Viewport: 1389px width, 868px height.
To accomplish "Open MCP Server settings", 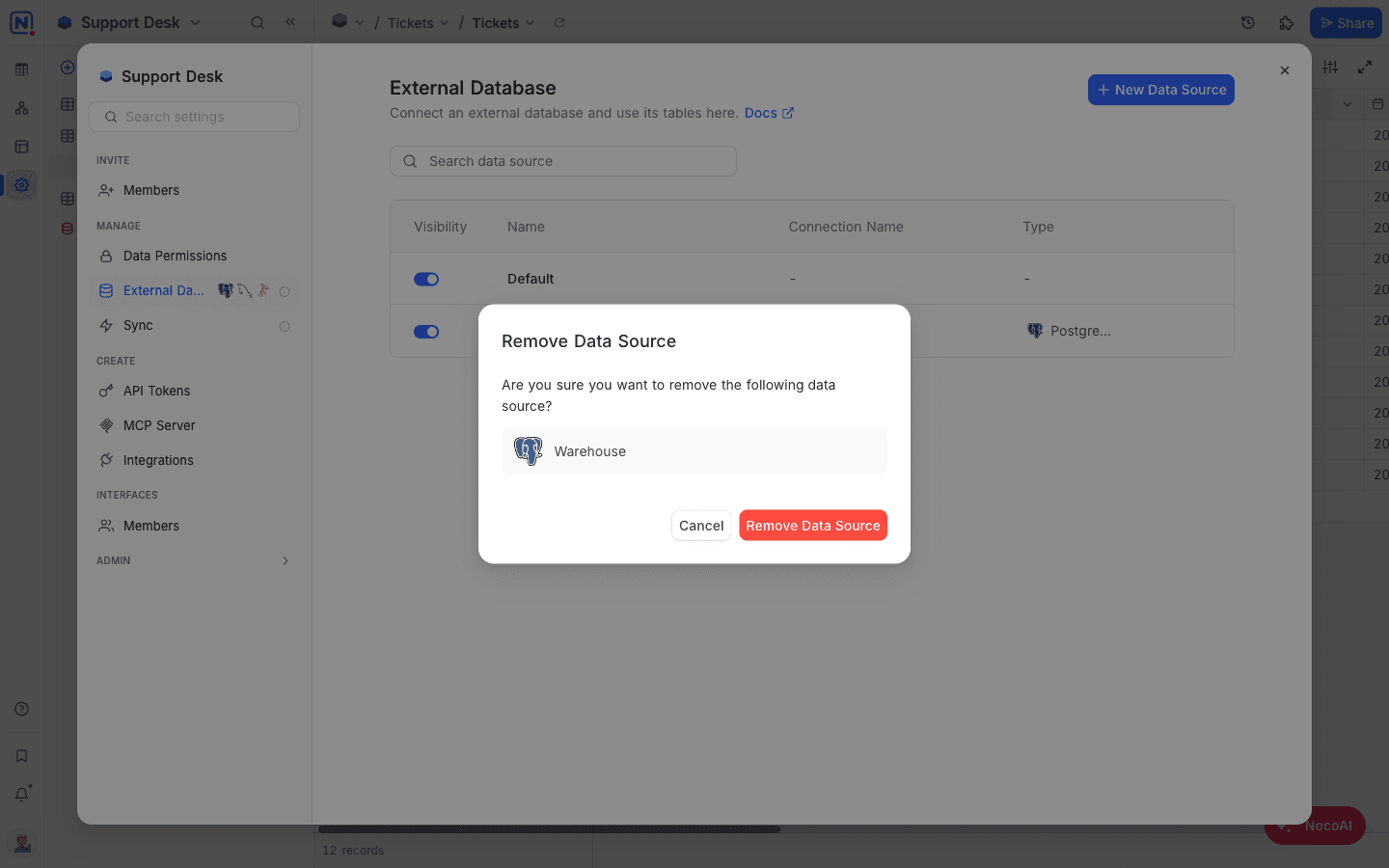I will (x=194, y=425).
